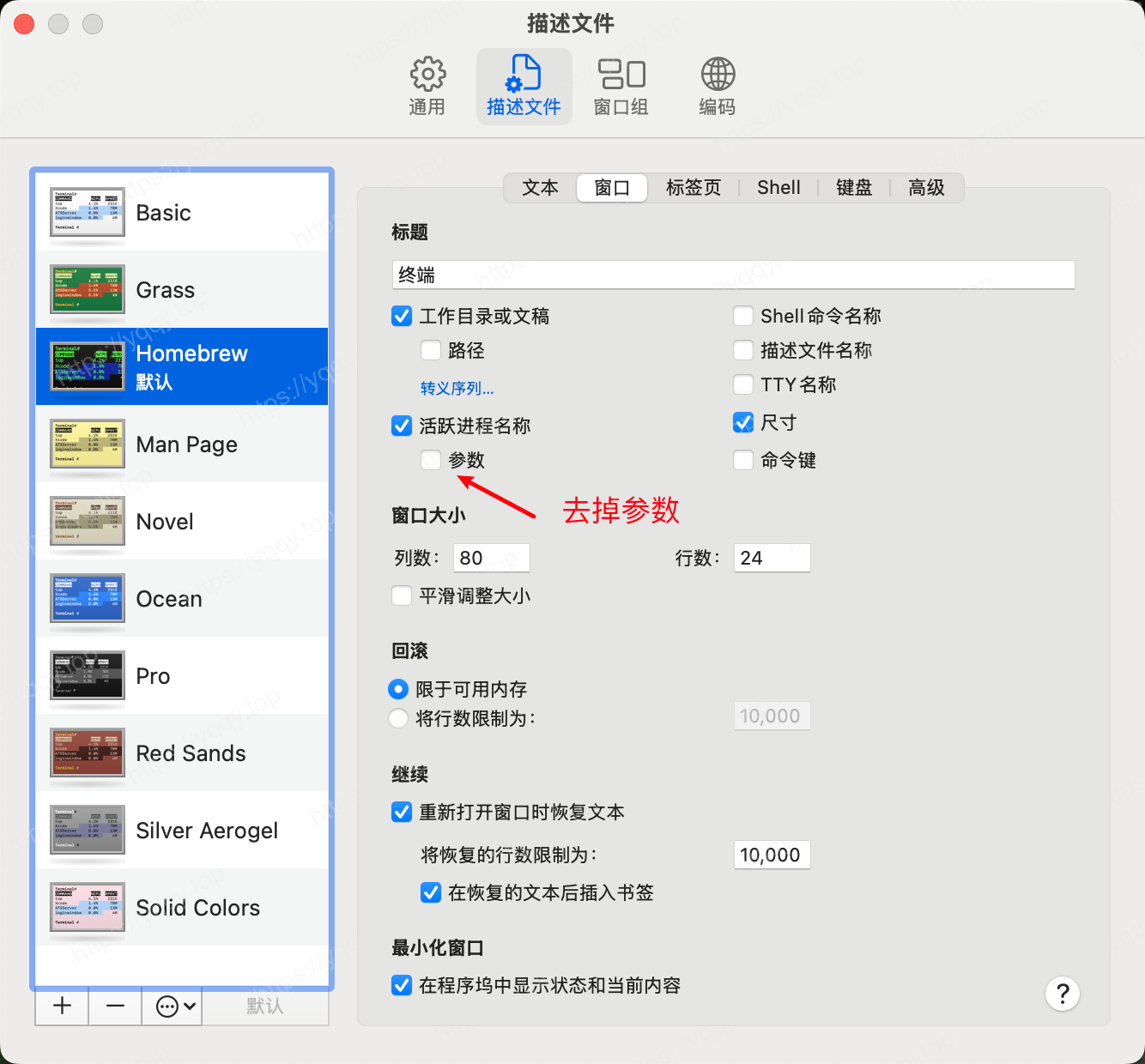Screen dimensions: 1145x1064
Task: Open the Shell tab
Action: coord(778,188)
